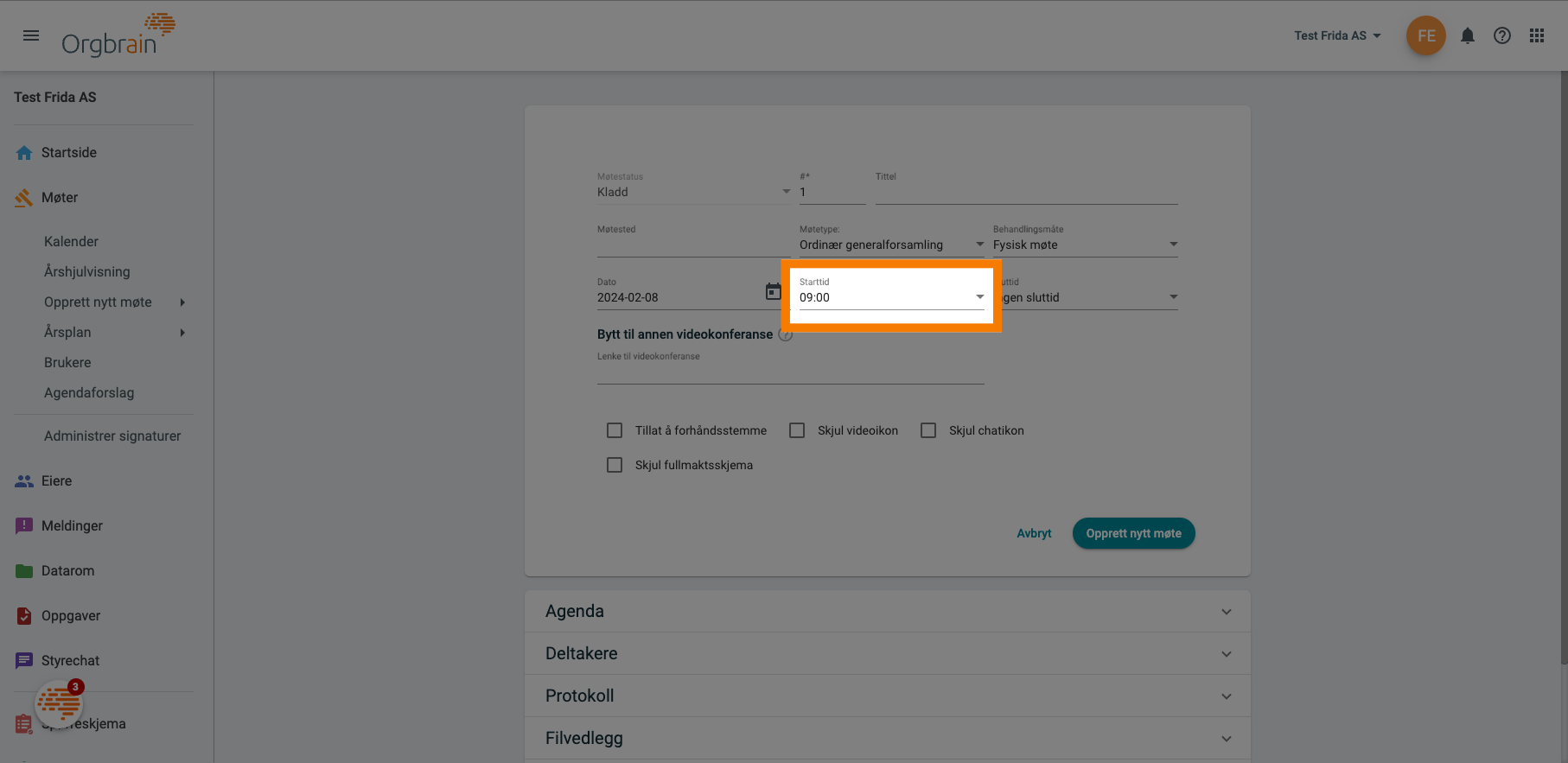Expand the Protokoll section
Image resolution: width=1568 pixels, height=763 pixels.
[888, 696]
